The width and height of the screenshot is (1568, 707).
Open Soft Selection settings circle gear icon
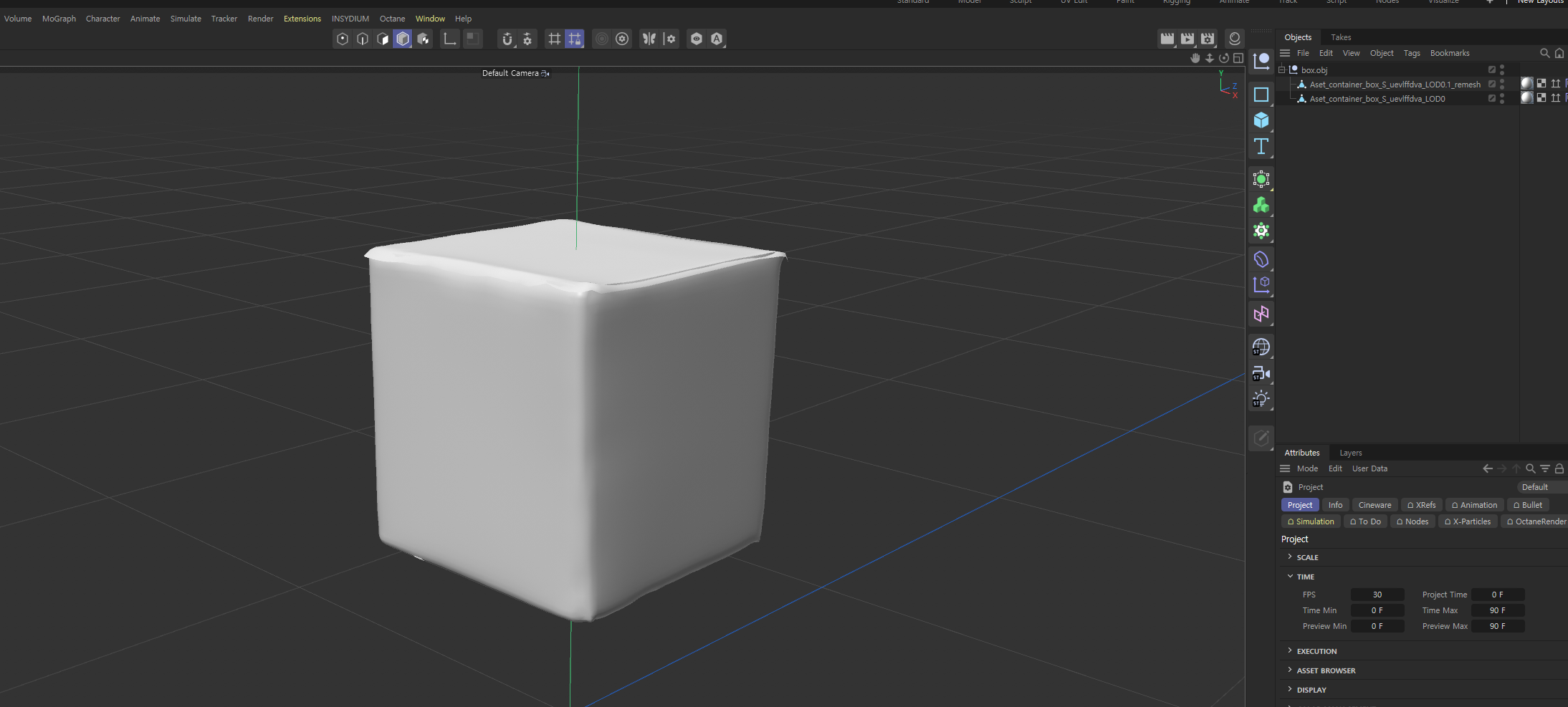(x=622, y=39)
